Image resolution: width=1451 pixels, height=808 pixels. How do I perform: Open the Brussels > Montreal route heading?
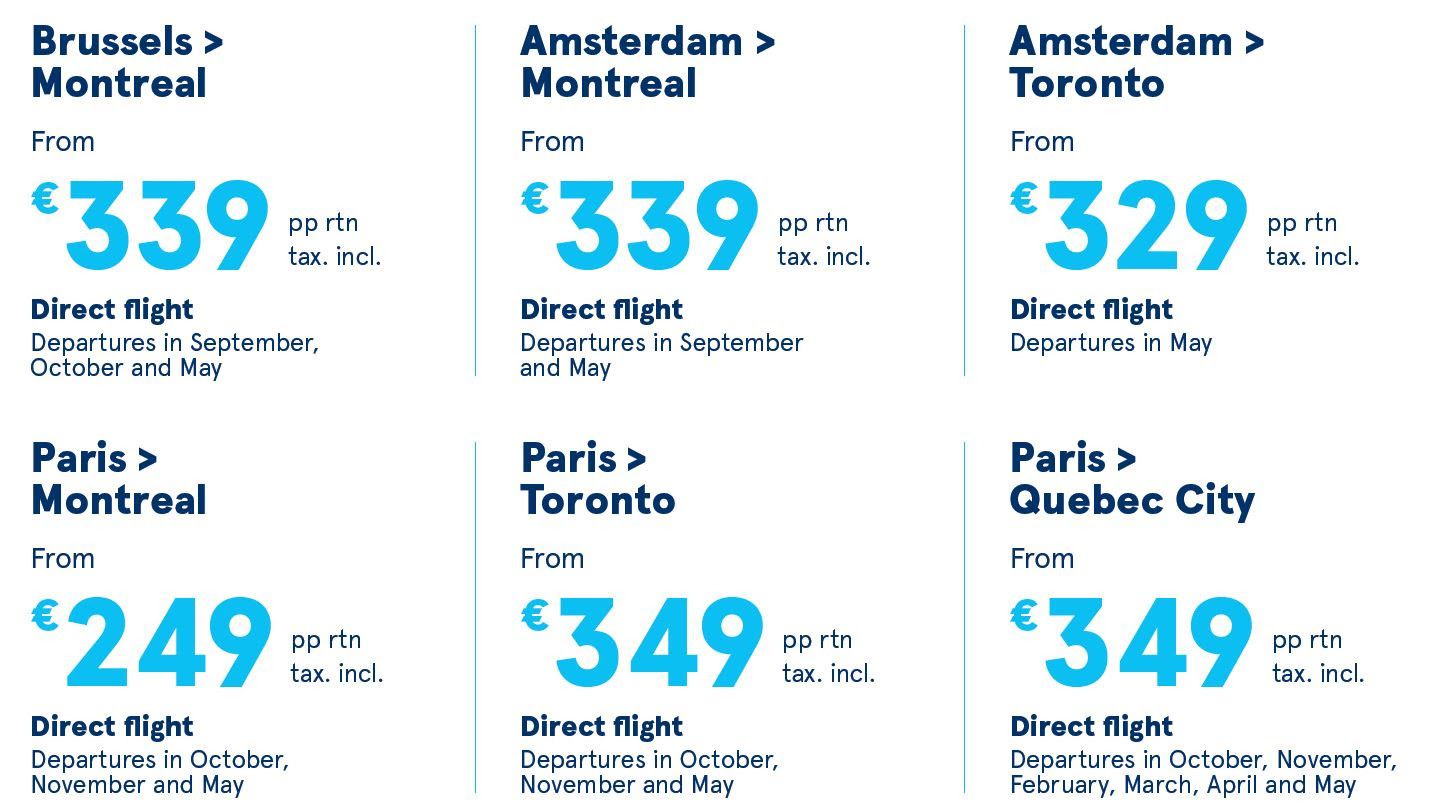point(127,62)
